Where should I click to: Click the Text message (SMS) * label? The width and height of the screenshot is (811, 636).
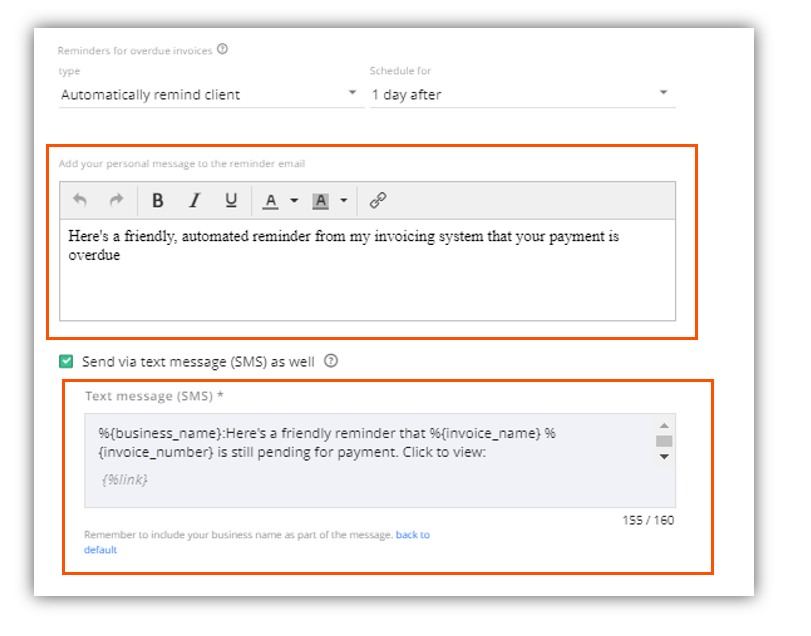(154, 396)
